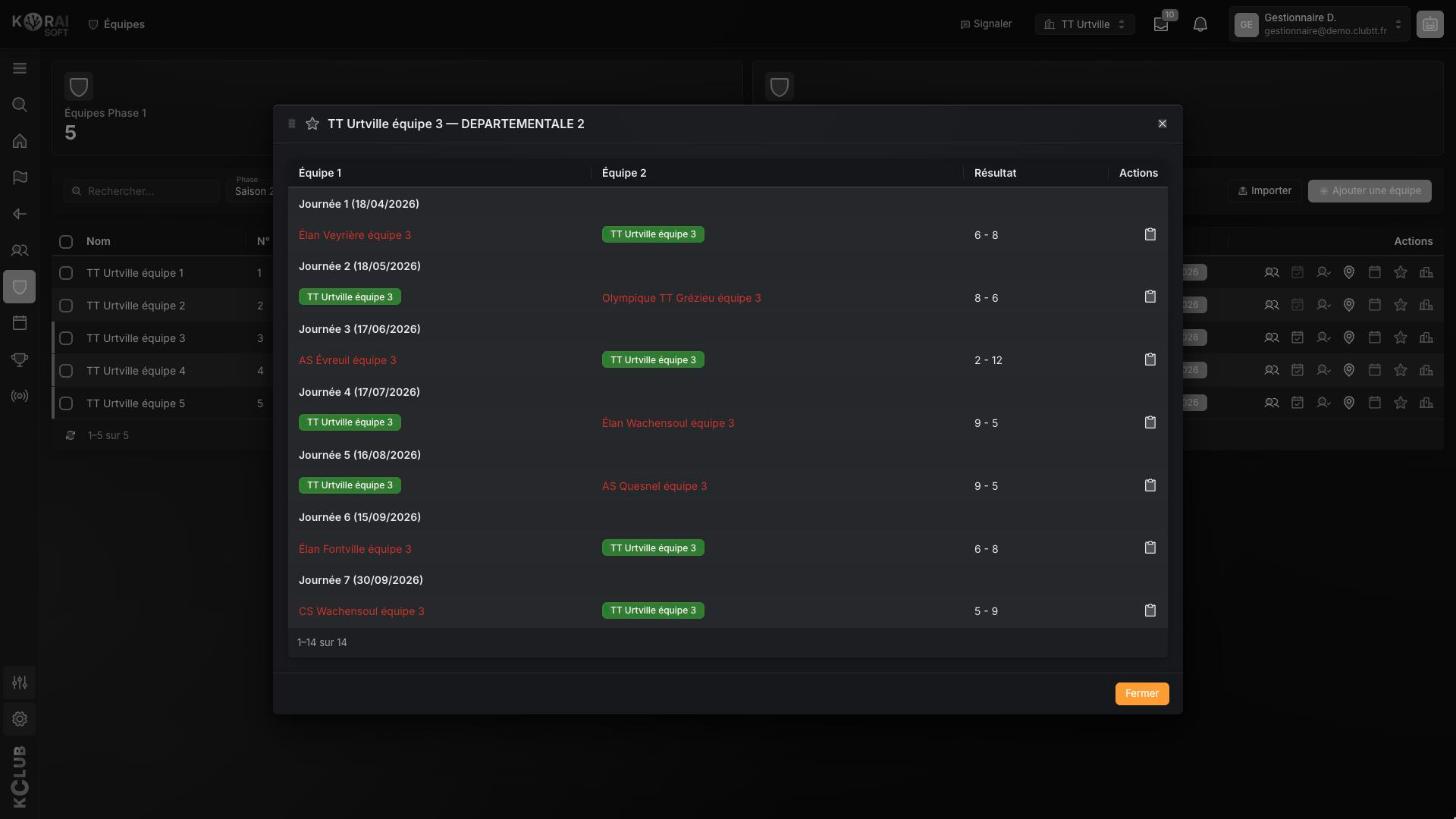Open the search icon in sidebar

(19, 105)
